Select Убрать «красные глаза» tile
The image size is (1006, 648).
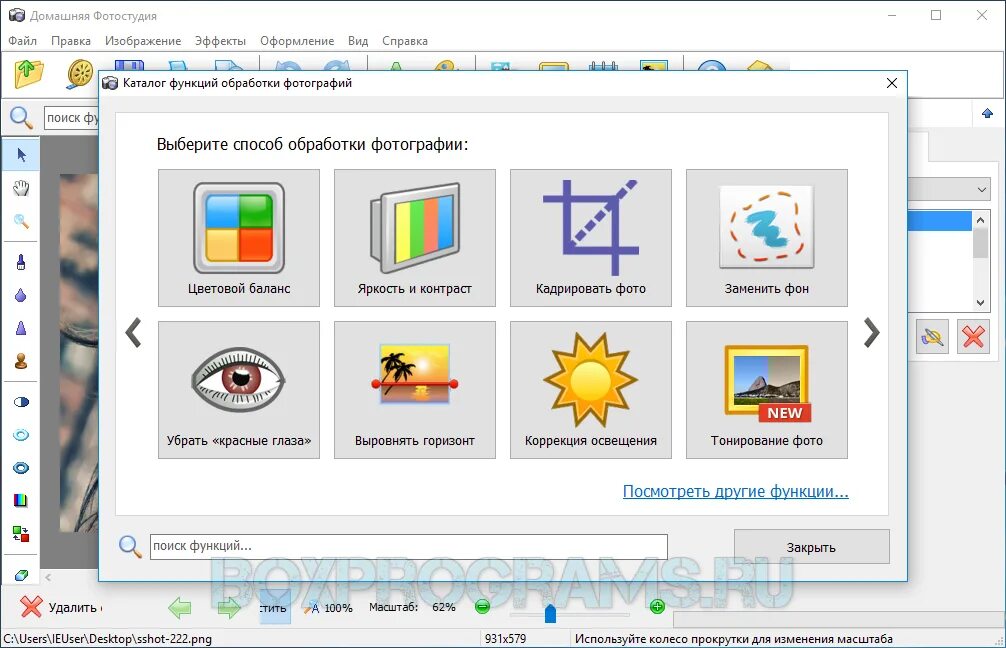239,390
